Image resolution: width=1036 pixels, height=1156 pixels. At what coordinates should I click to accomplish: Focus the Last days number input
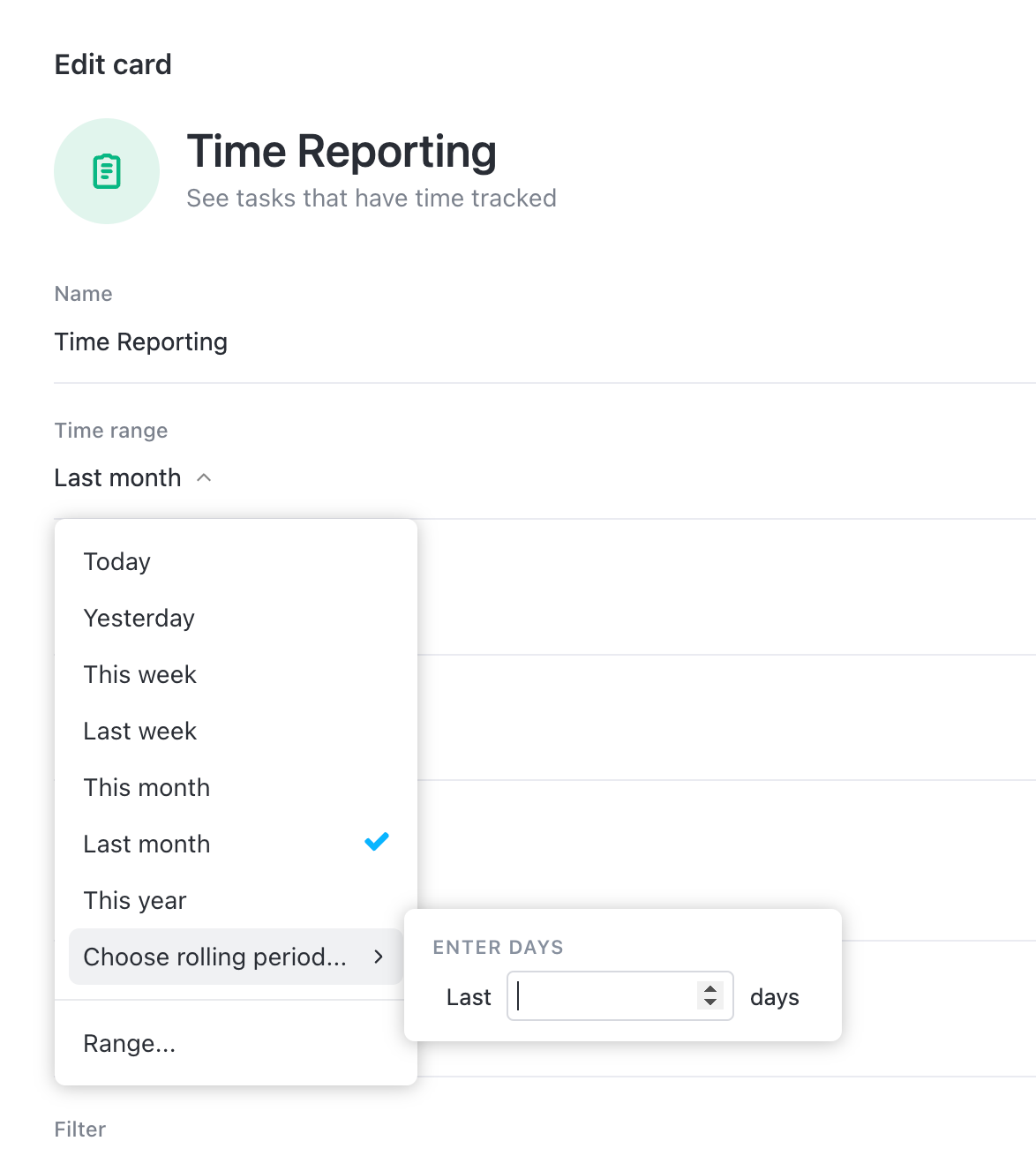604,996
